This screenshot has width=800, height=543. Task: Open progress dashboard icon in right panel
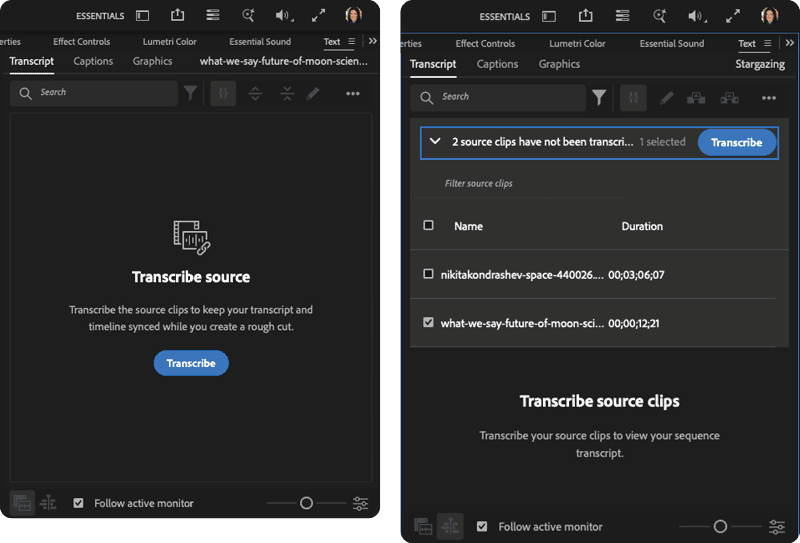click(622, 16)
